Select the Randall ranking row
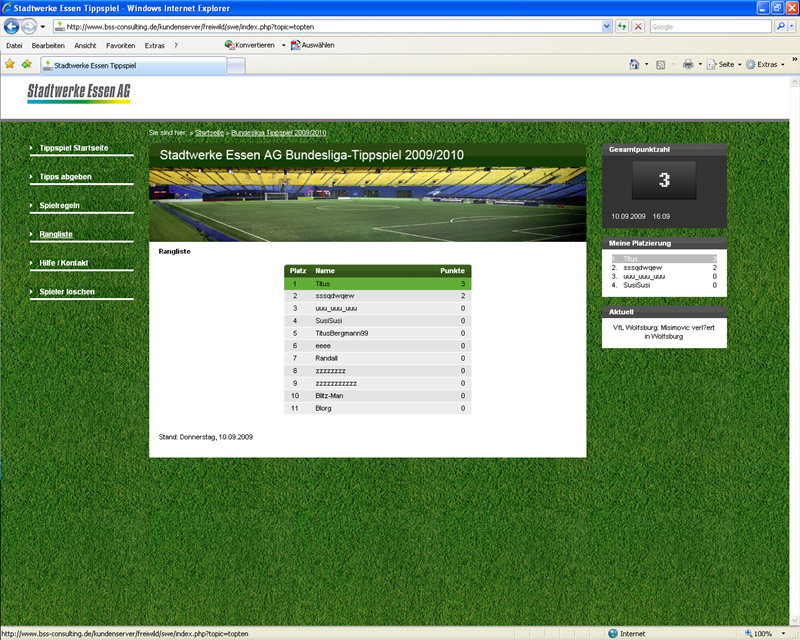This screenshot has height=640, width=800. click(378, 358)
